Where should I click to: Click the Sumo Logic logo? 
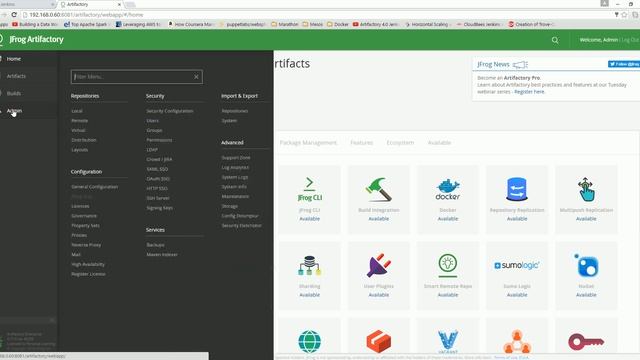(517, 265)
